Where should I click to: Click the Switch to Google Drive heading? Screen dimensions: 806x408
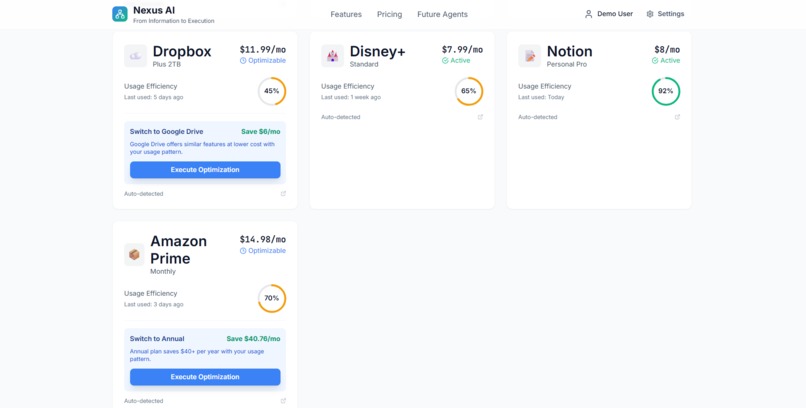coord(167,132)
